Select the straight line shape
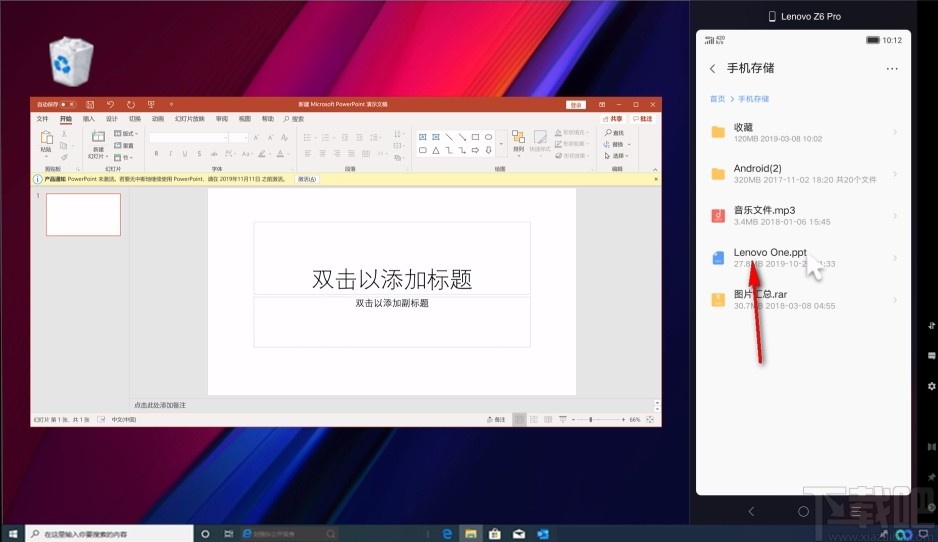 coord(449,137)
